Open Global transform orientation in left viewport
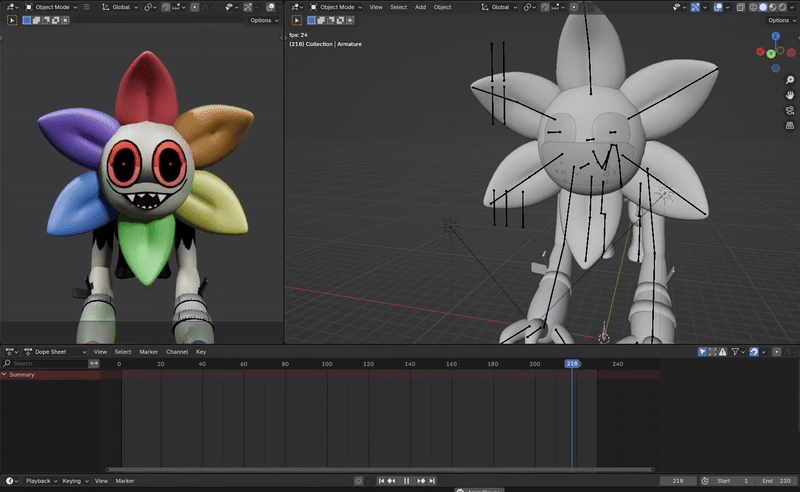The width and height of the screenshot is (800, 492). click(x=120, y=7)
